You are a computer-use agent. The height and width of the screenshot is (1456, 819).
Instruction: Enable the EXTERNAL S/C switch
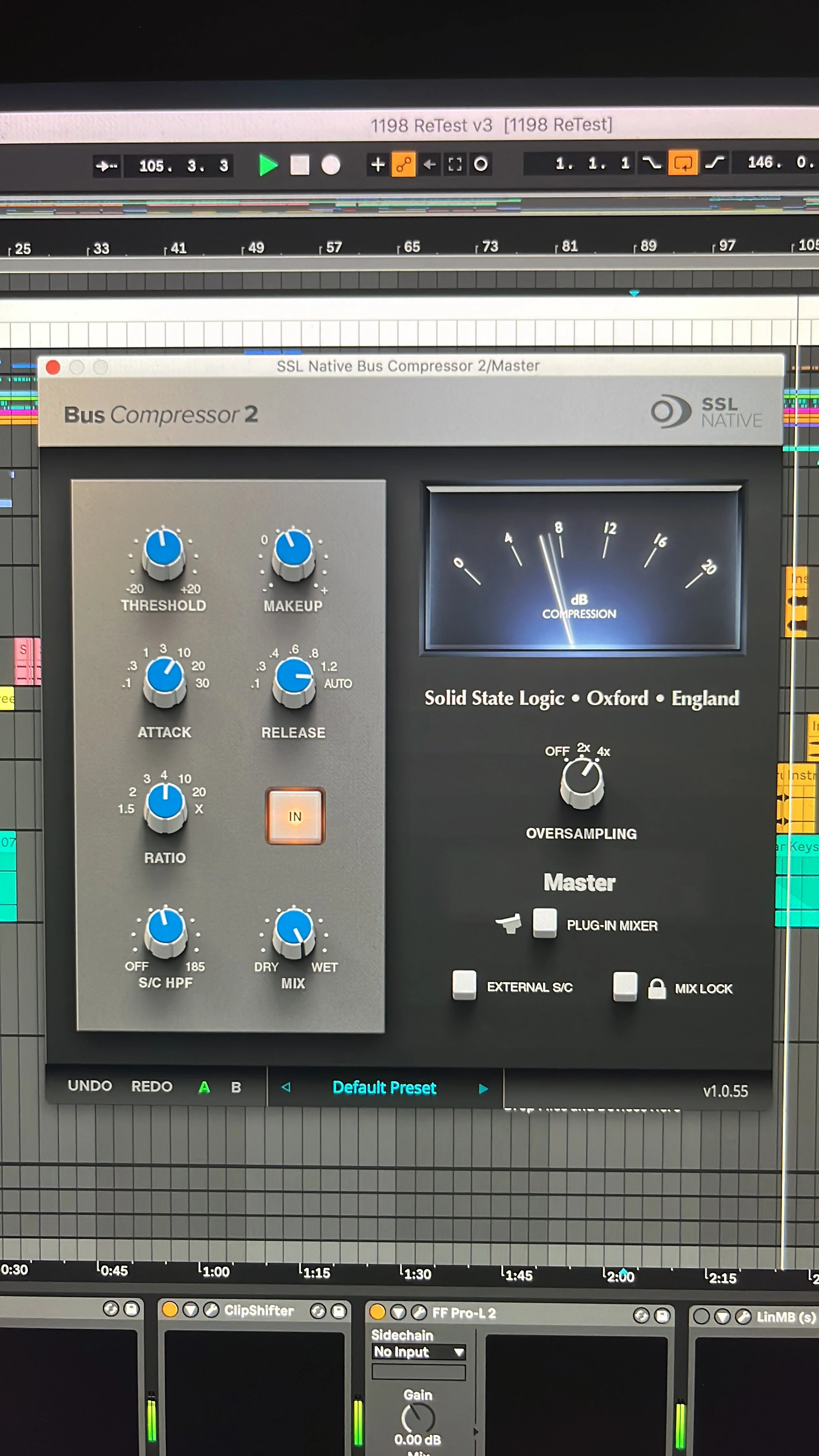tap(464, 985)
